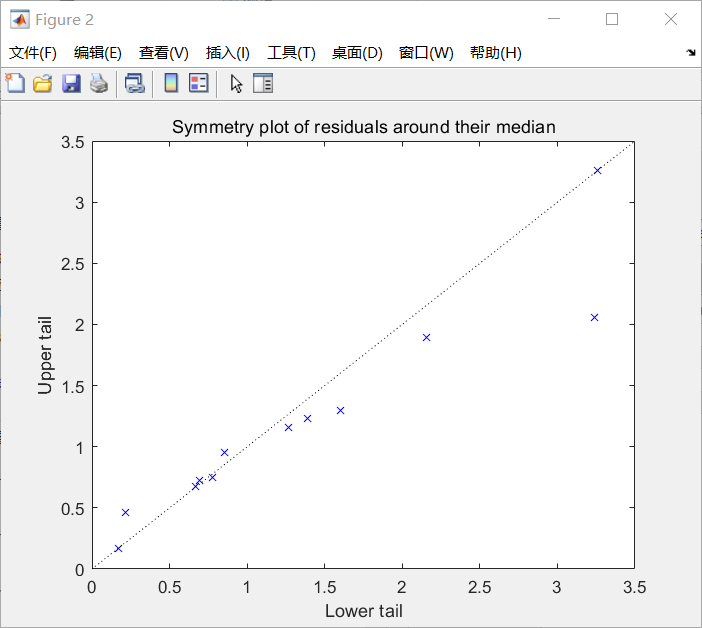Dock the figure using the corner arrow
The image size is (702, 628).
pos(691,52)
